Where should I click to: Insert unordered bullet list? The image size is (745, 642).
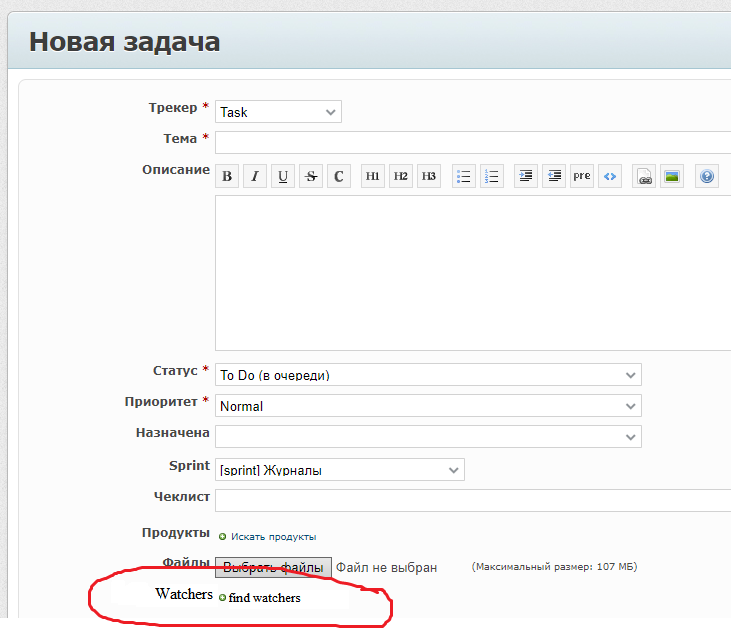pyautogui.click(x=464, y=176)
